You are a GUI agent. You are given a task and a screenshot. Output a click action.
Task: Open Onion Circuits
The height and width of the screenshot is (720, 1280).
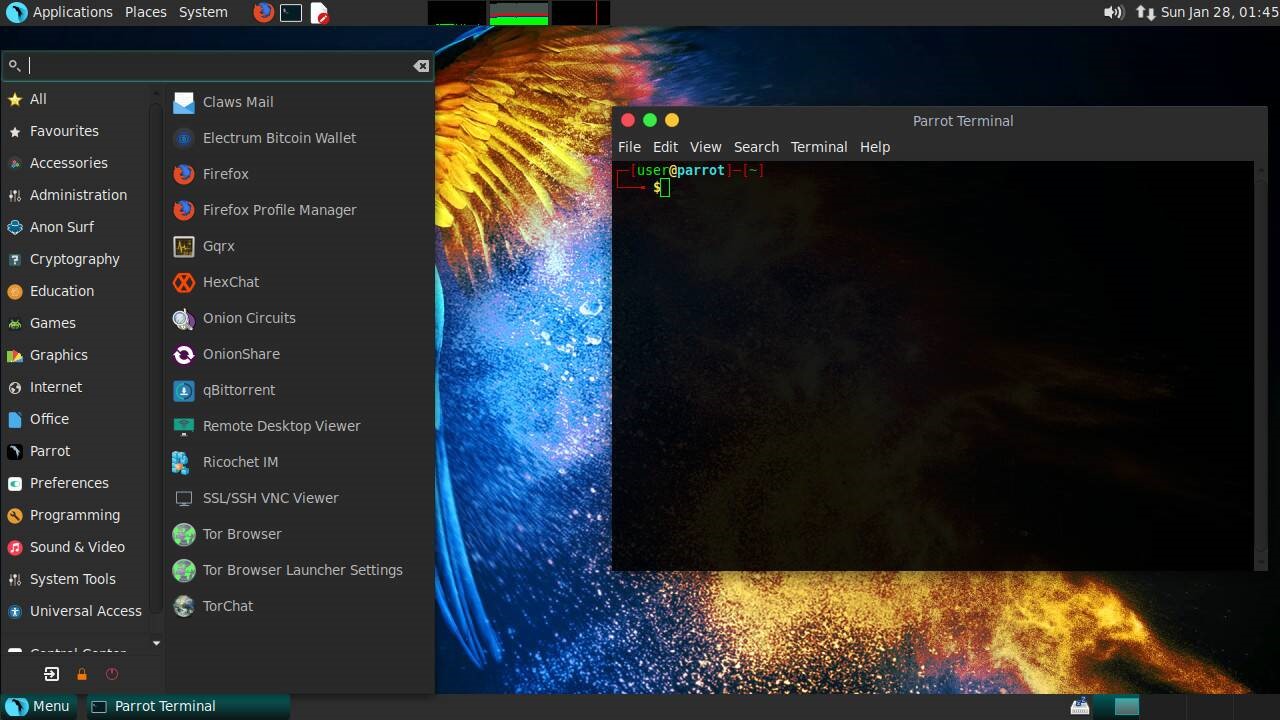[x=248, y=318]
